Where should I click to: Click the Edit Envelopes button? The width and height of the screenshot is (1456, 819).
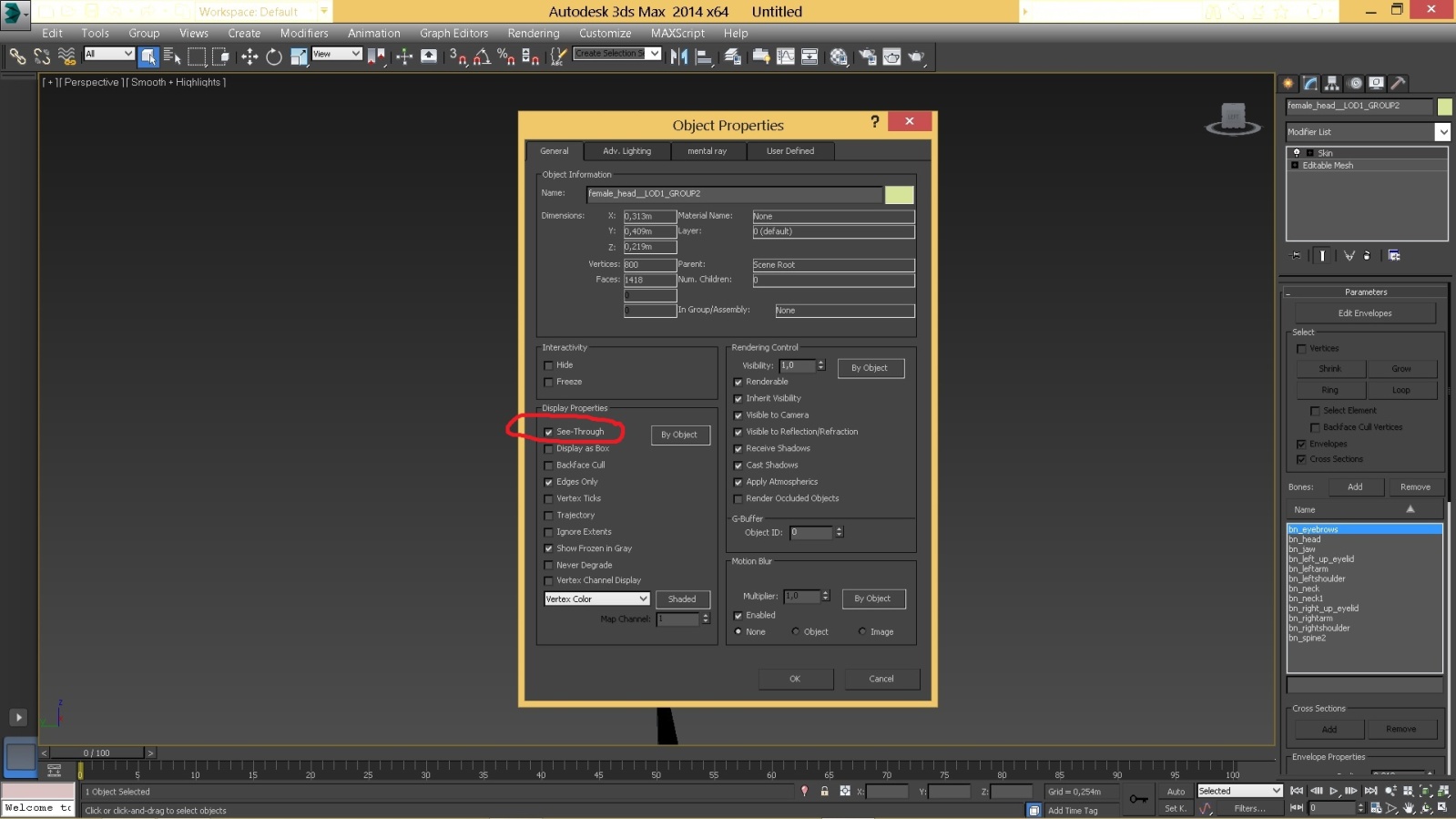point(1364,313)
